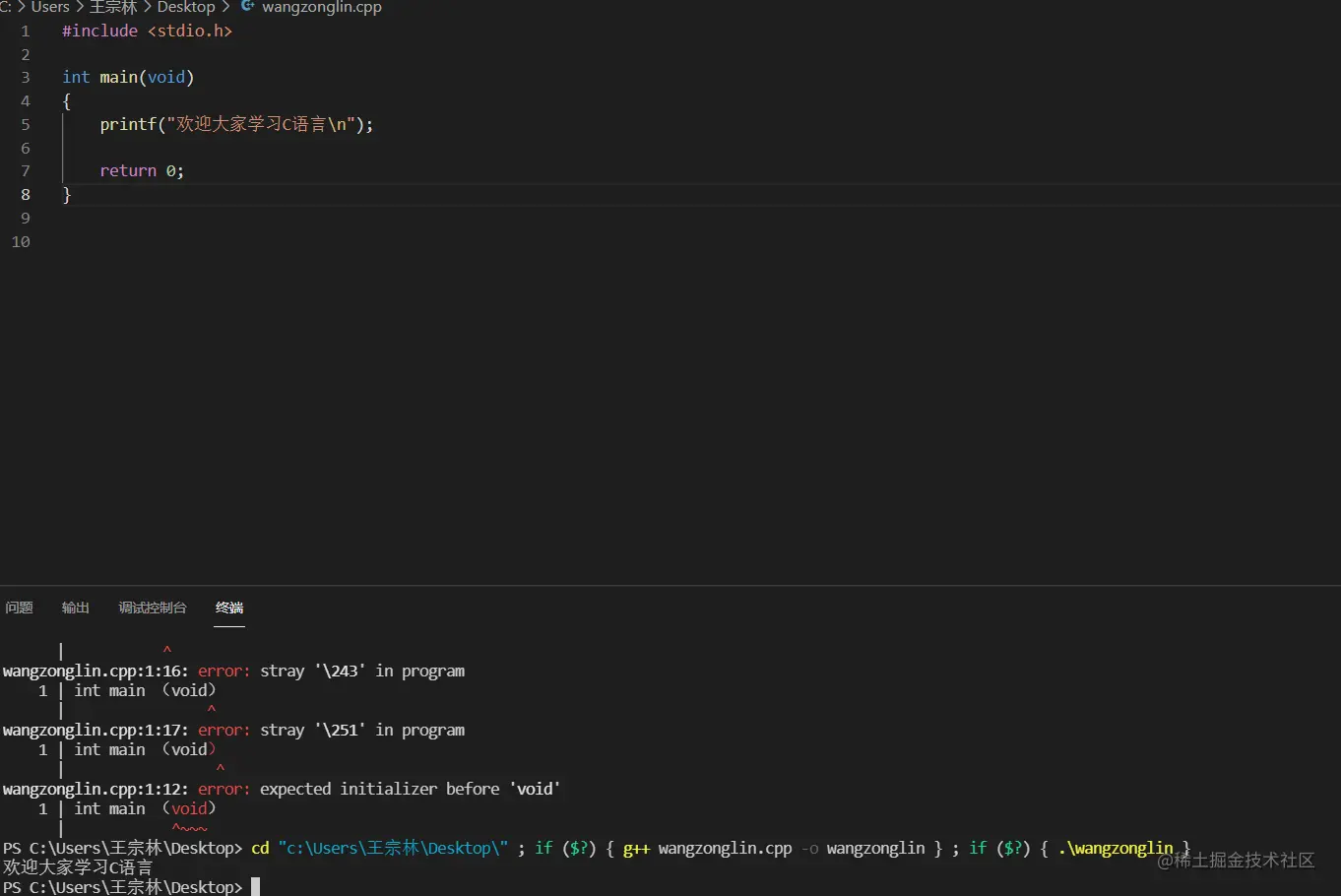The height and width of the screenshot is (896, 1341).
Task: Click the terminal output 欢迎大家学习C语言
Action: 78,867
